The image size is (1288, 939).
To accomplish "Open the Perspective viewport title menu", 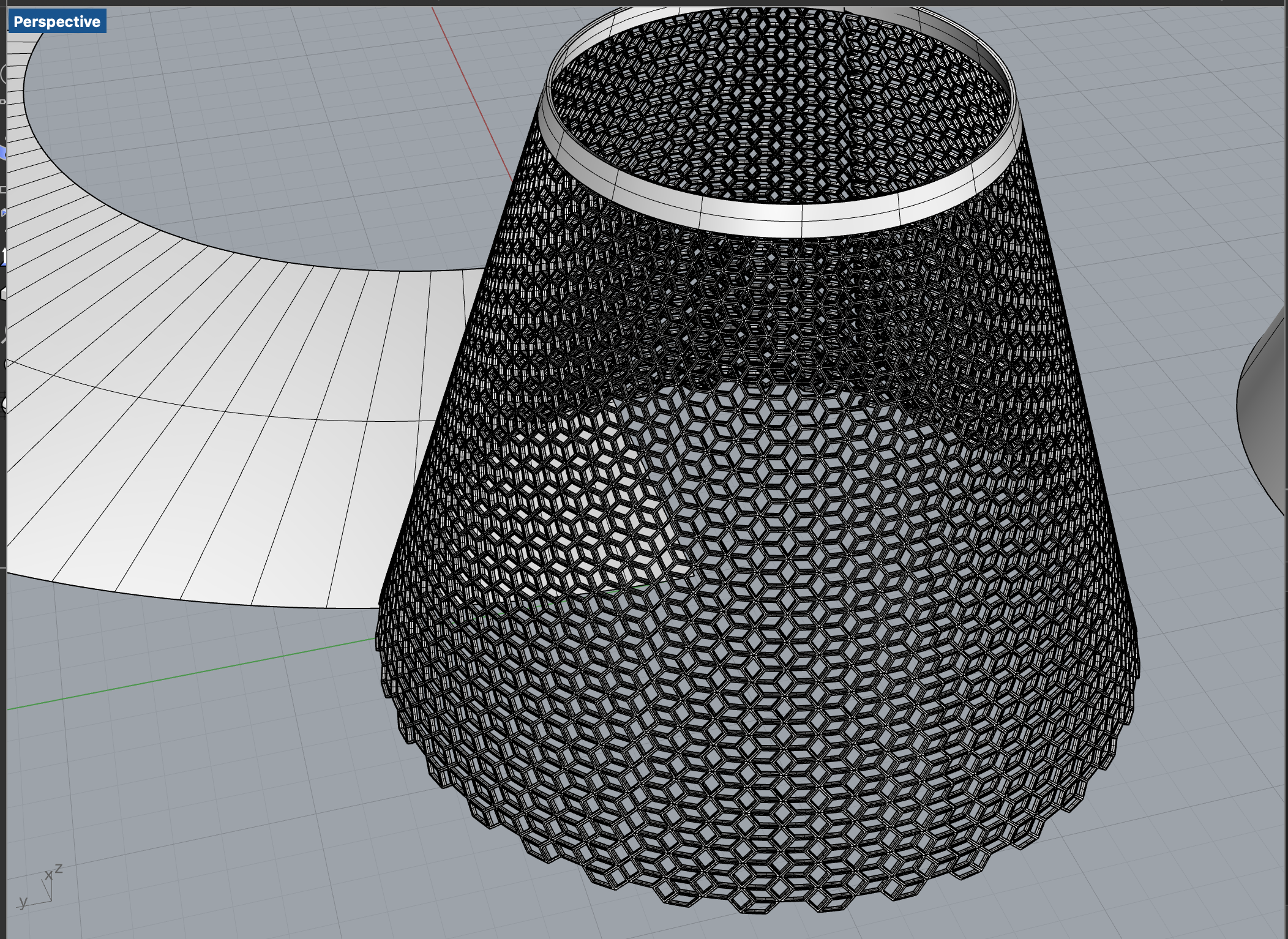I will pos(57,21).
